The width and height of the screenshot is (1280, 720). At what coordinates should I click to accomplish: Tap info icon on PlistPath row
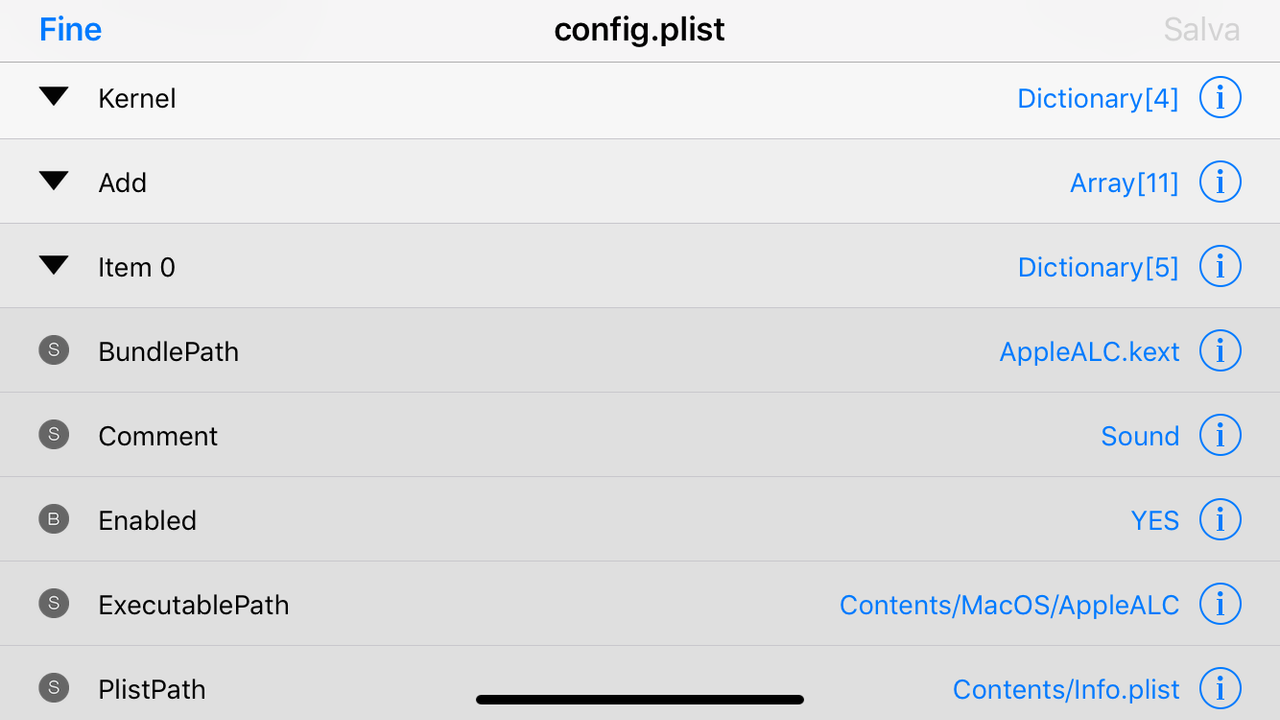pos(1220,689)
